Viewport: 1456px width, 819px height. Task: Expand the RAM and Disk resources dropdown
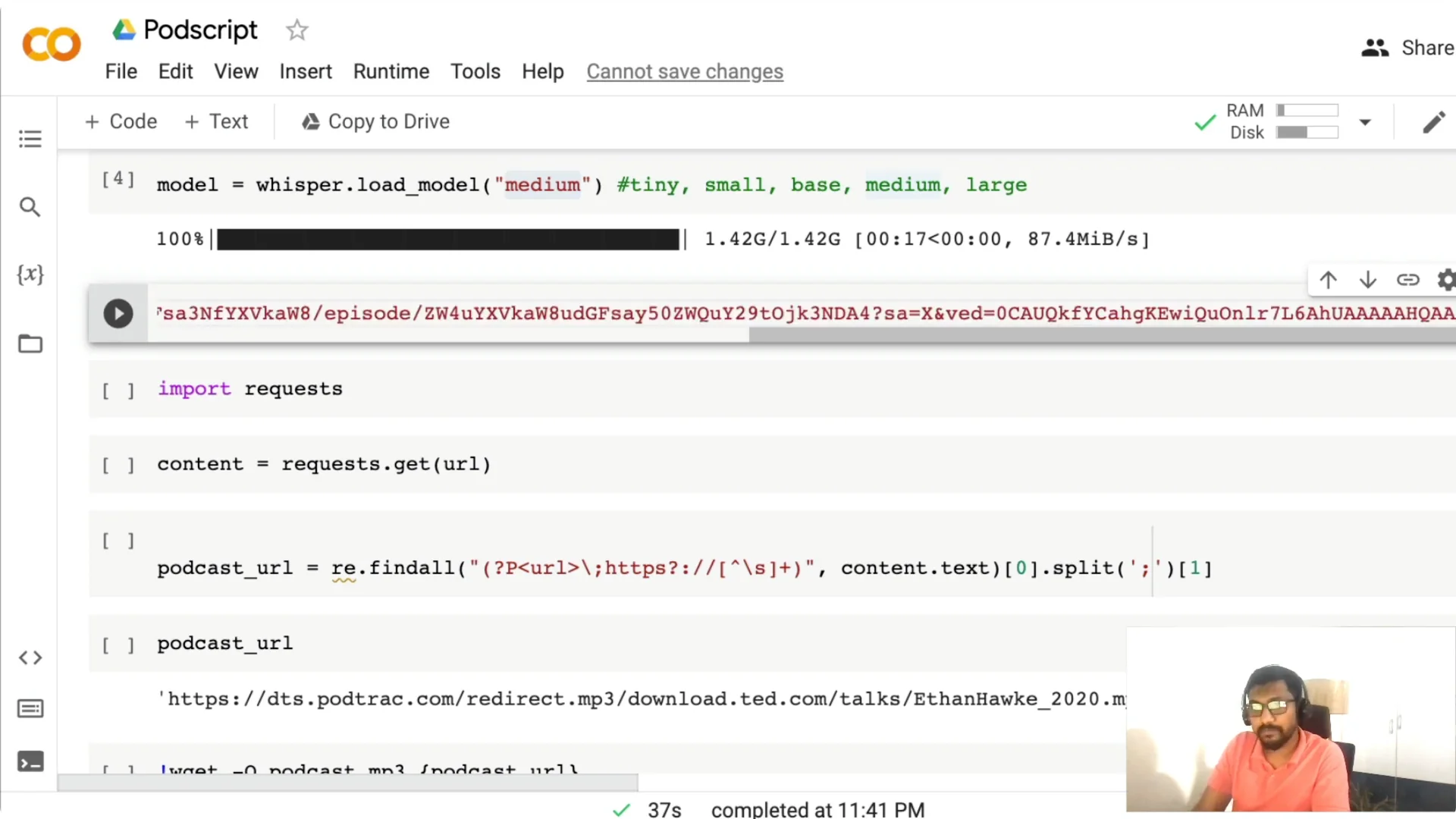tap(1367, 122)
